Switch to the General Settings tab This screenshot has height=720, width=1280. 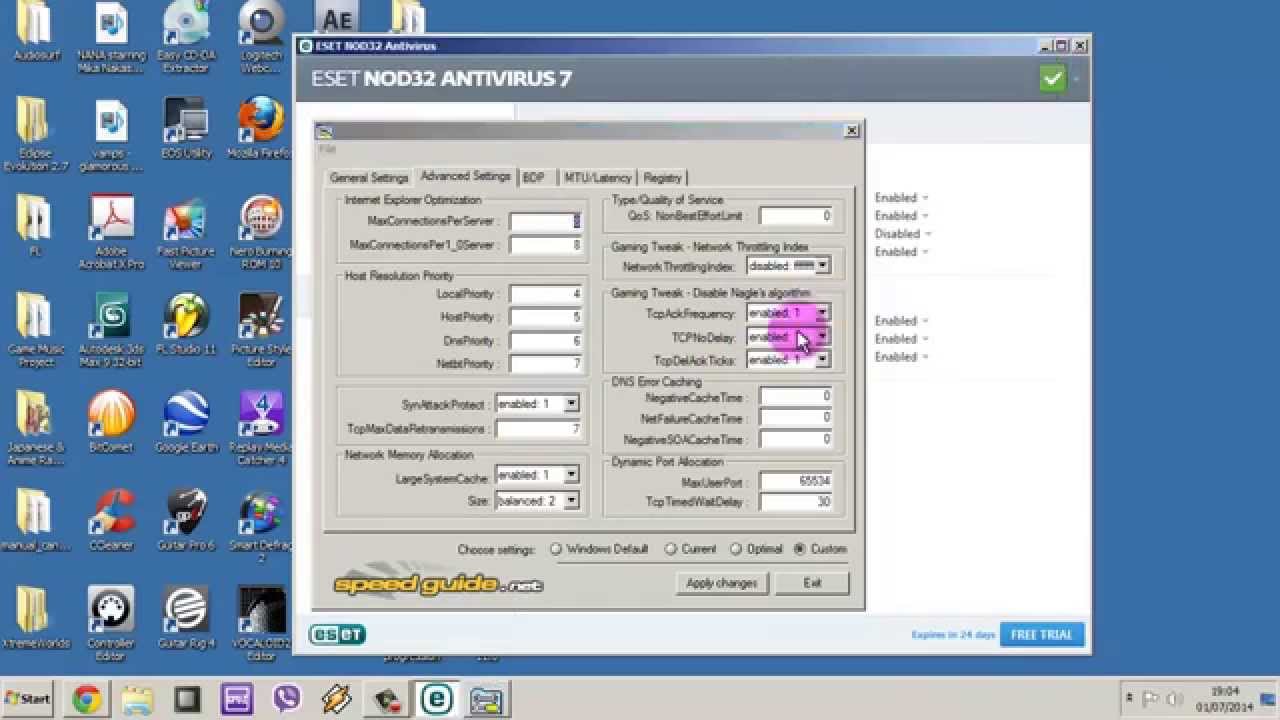[369, 178]
